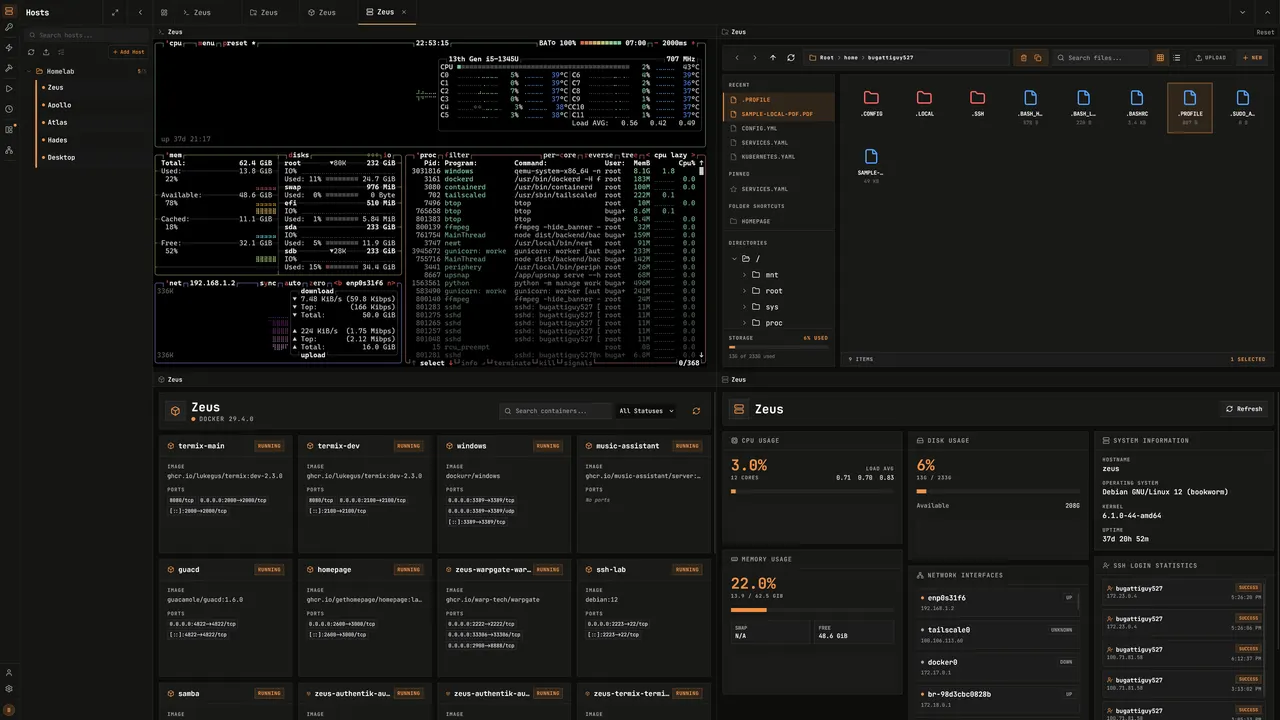Toggle the split-screen layout icon beside tabs

[x=164, y=12]
